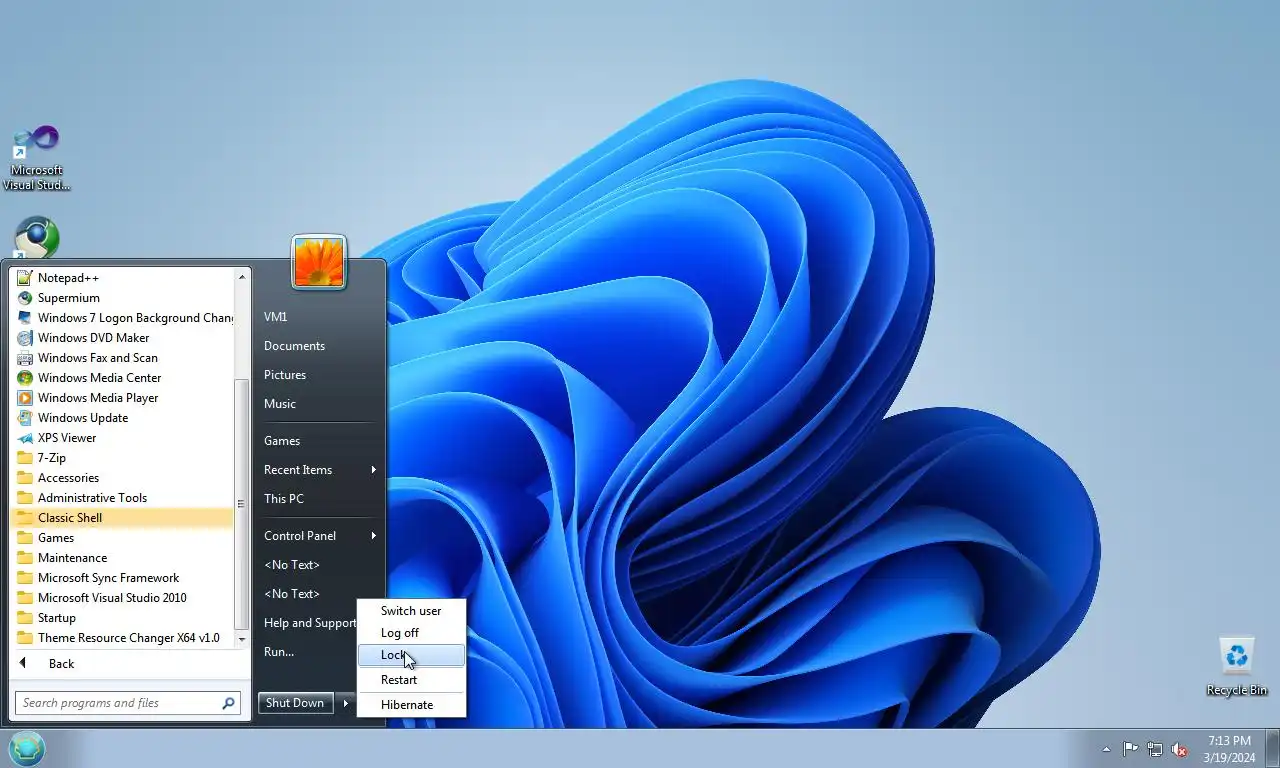
Task: Open Microsoft Visual Studio 2010 folder
Action: pos(122,597)
